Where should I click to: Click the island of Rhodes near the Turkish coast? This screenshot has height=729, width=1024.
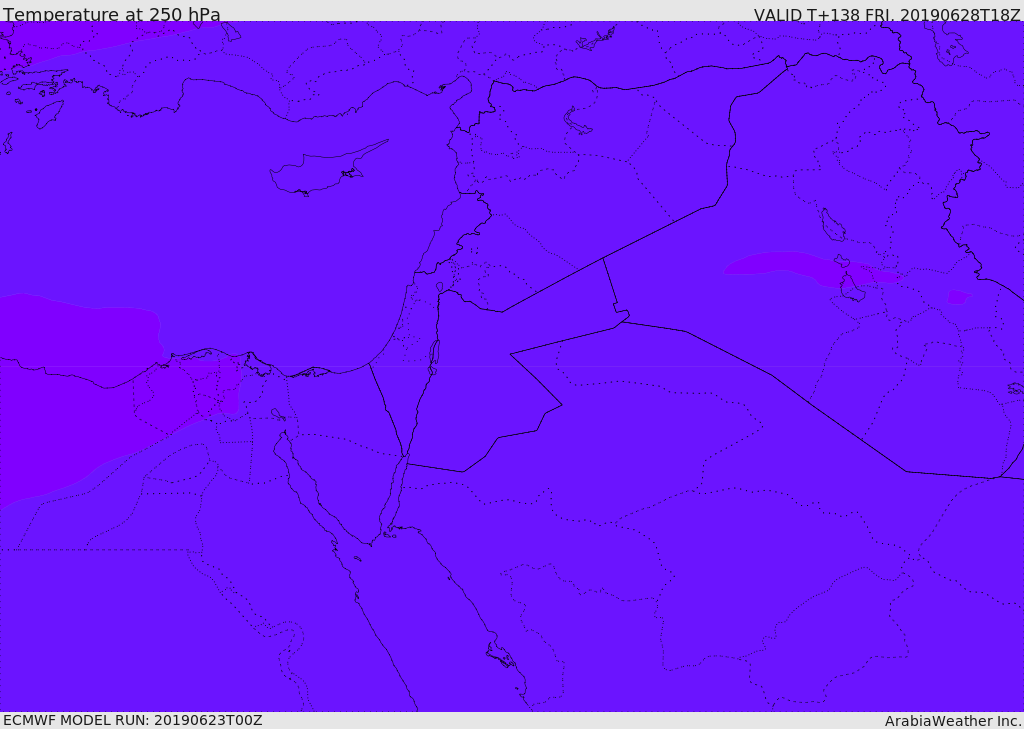[48, 114]
